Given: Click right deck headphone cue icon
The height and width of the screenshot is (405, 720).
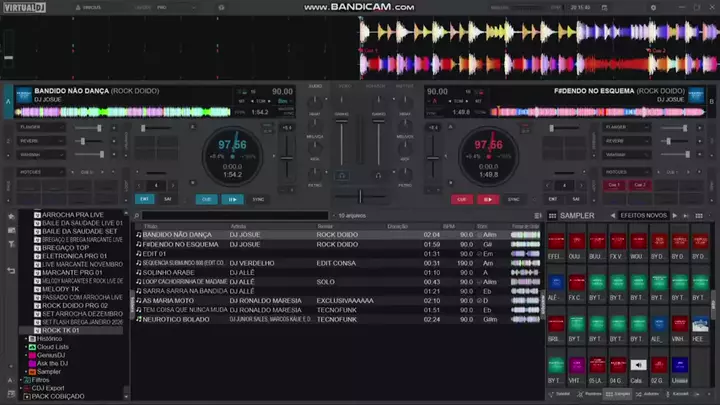Looking at the screenshot, I should tap(380, 175).
